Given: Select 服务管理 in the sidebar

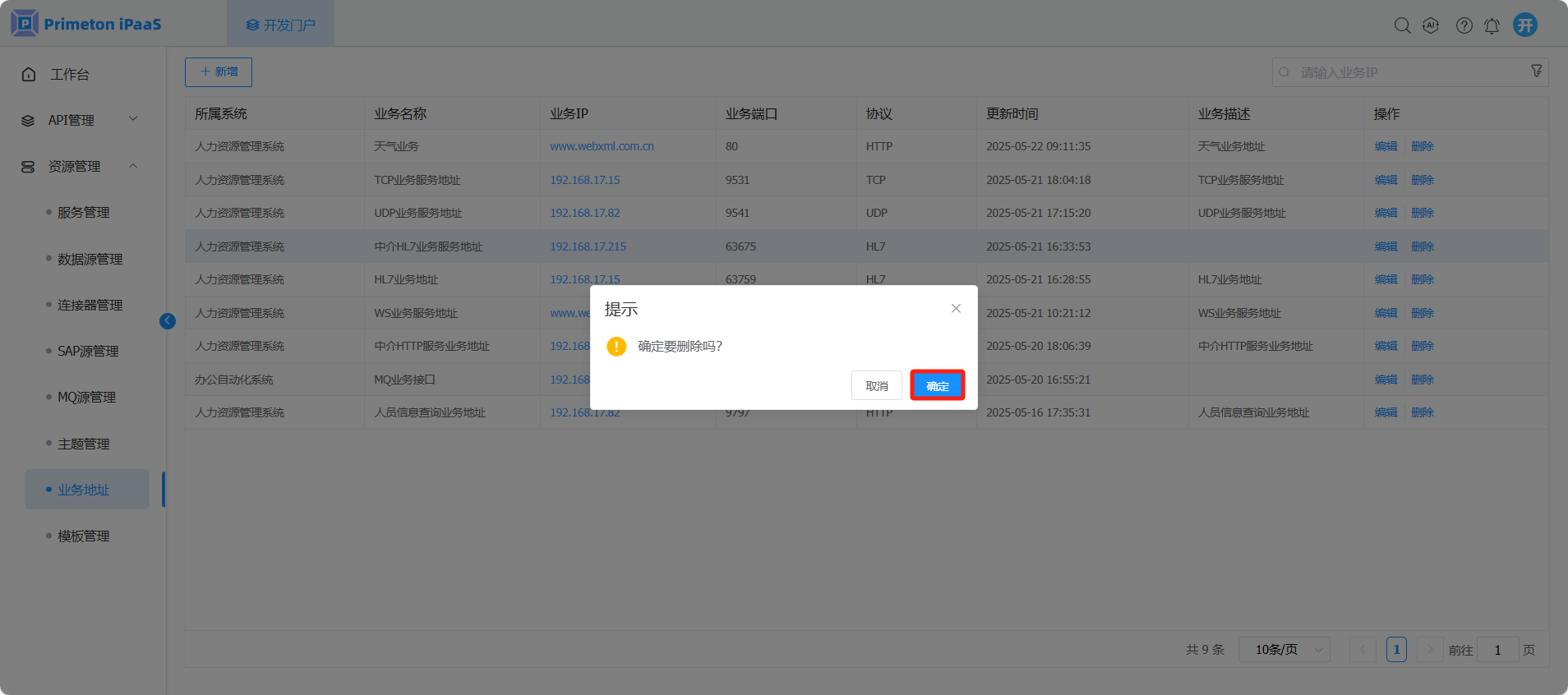Looking at the screenshot, I should [x=84, y=213].
